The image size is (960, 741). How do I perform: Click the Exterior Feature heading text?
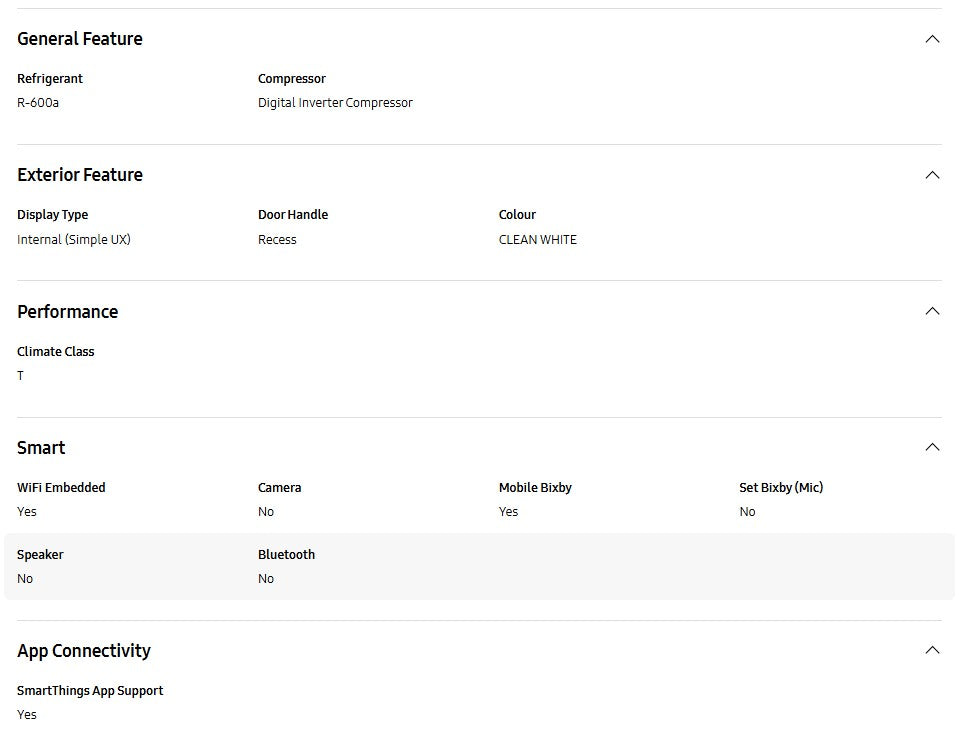click(x=80, y=175)
